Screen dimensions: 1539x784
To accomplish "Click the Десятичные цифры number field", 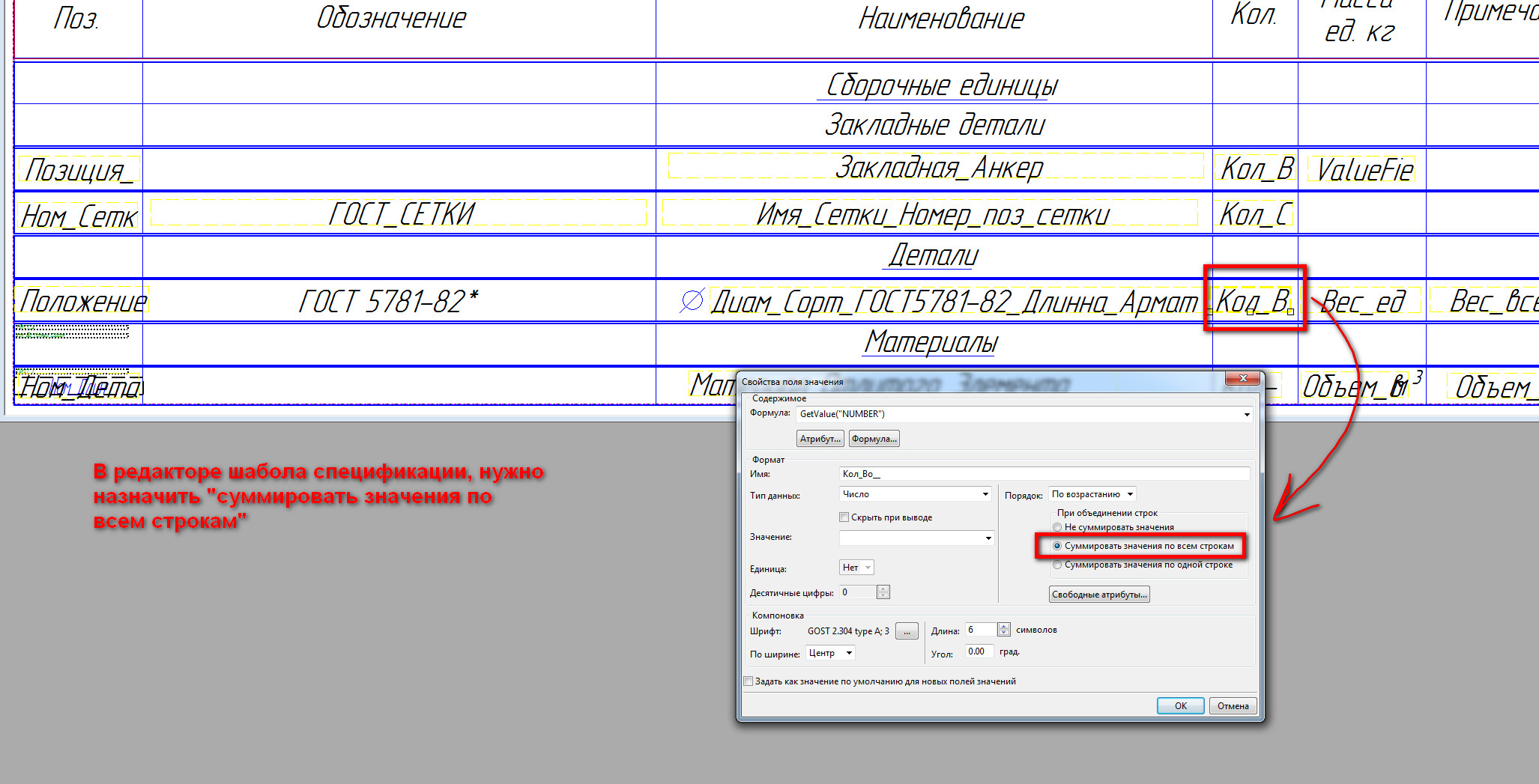I will click(857, 592).
